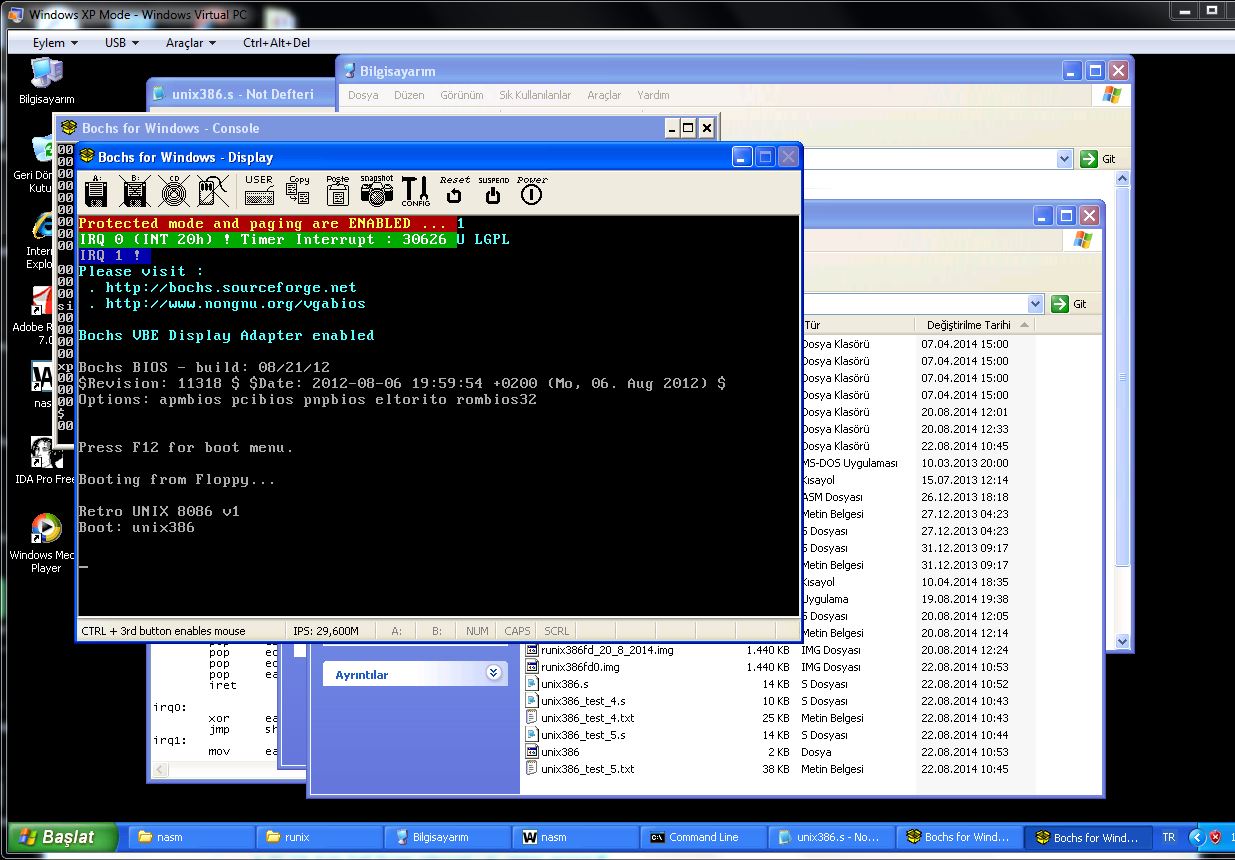Screen dimensions: 1235x860
Task: Send Ctrl+Alt+Del to the virtual machine
Action: click(277, 43)
